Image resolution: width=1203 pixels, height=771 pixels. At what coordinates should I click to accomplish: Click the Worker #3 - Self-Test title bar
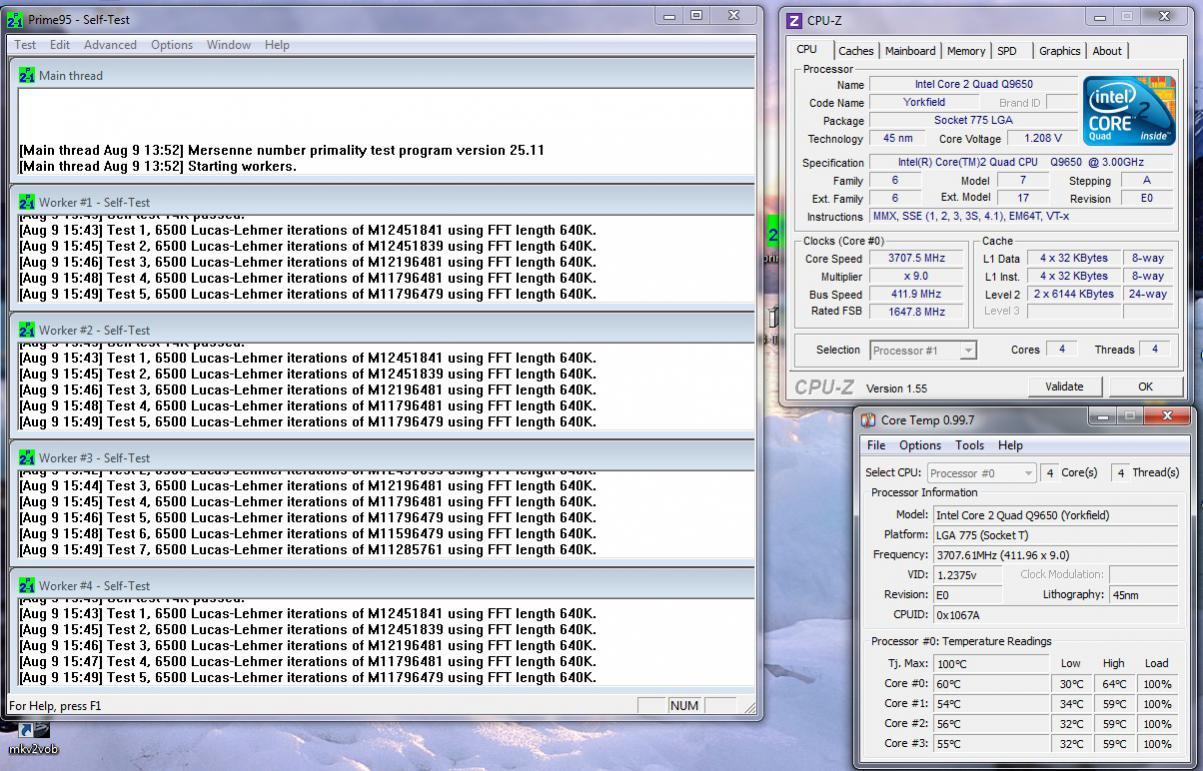(383, 458)
